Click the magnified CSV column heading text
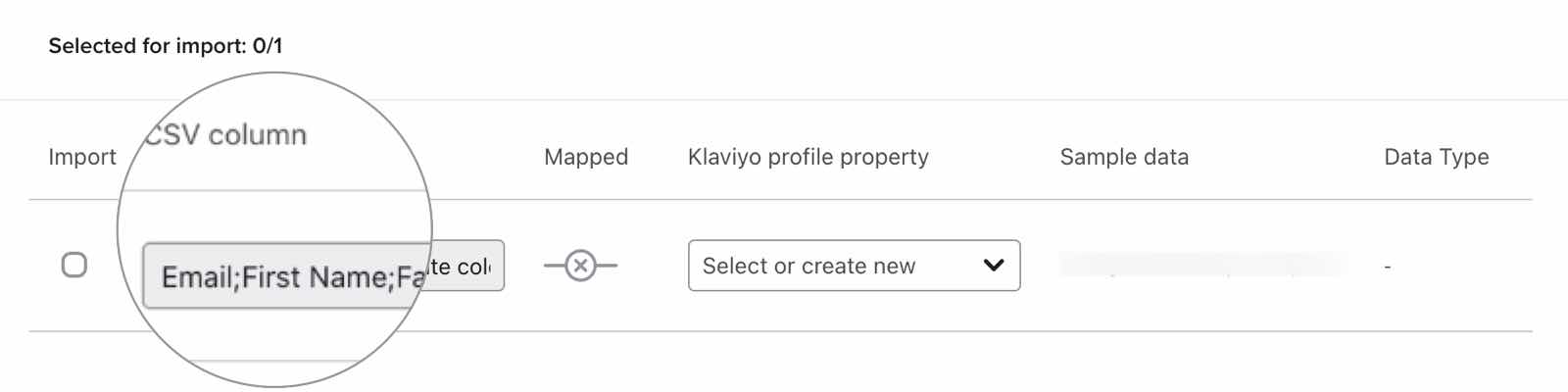1568x392 pixels. point(227,135)
